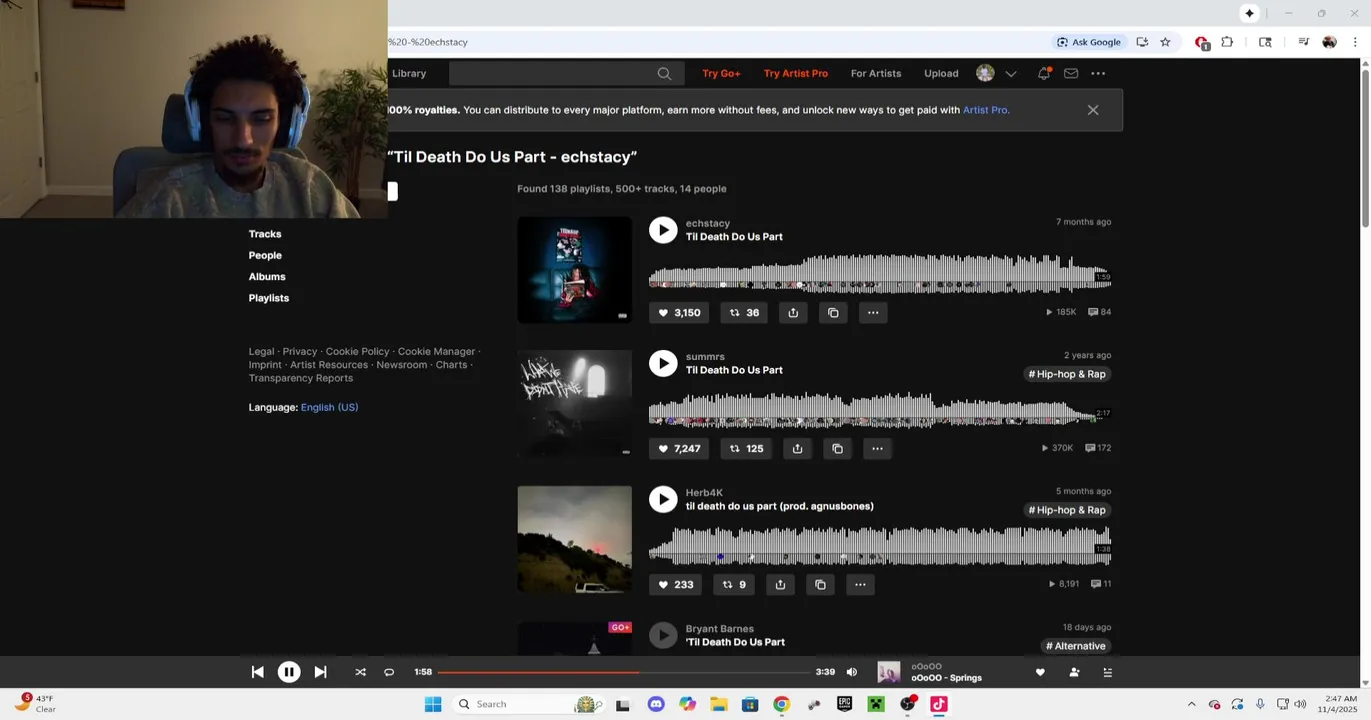The height and width of the screenshot is (720, 1371).
Task: Play summrs' Til Death Do Us Part
Action: coord(663,363)
